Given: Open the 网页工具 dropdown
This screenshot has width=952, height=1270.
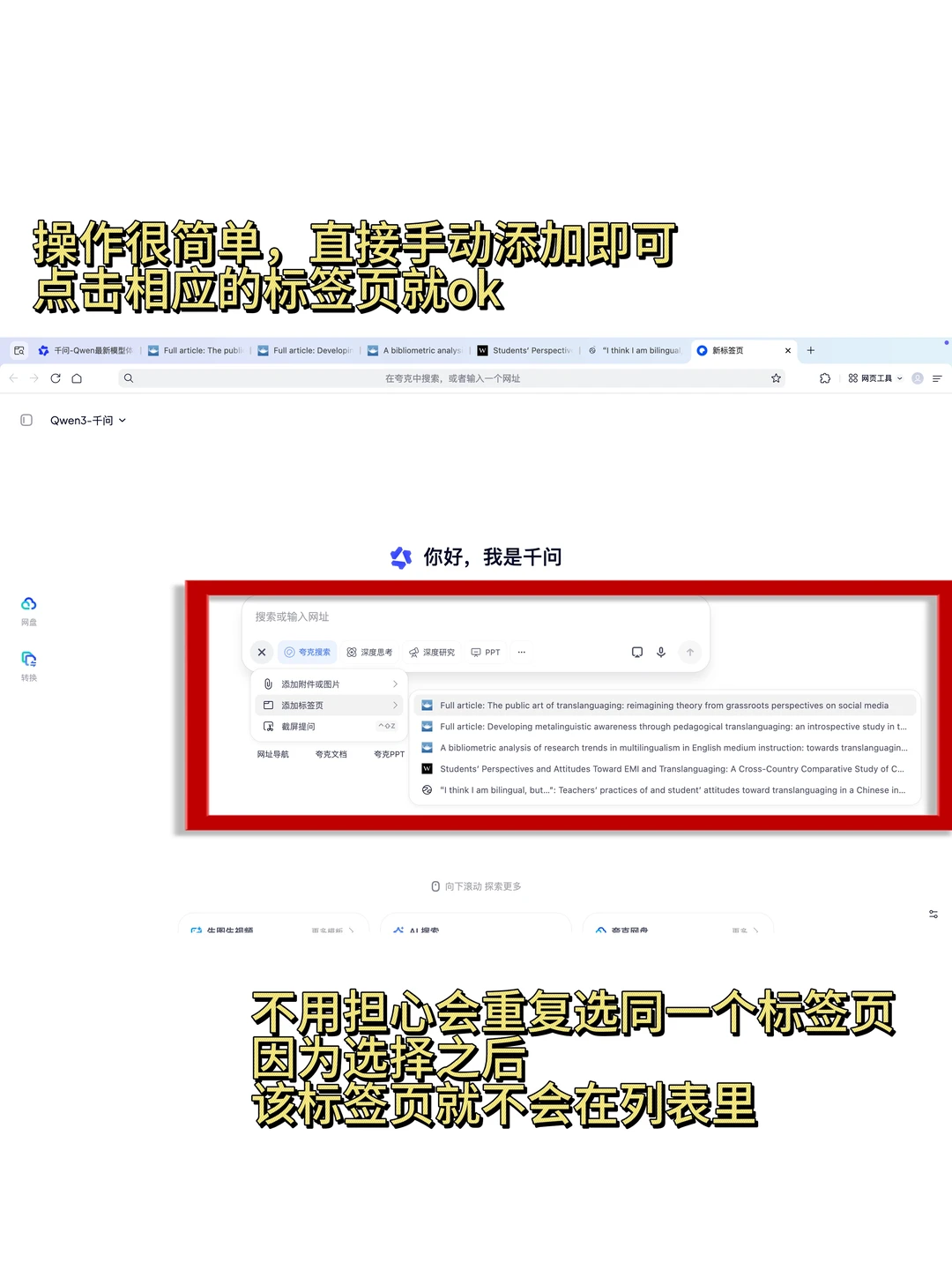Looking at the screenshot, I should [875, 378].
